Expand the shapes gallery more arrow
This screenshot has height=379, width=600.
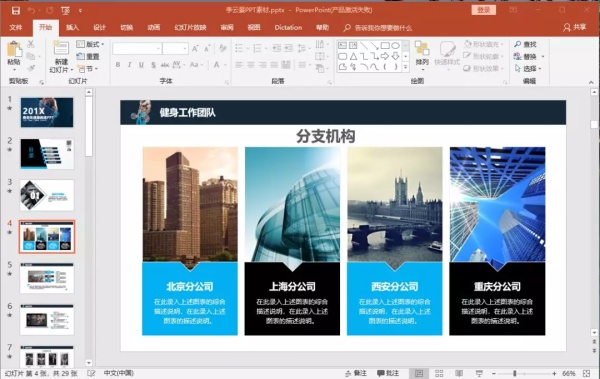tap(406, 67)
